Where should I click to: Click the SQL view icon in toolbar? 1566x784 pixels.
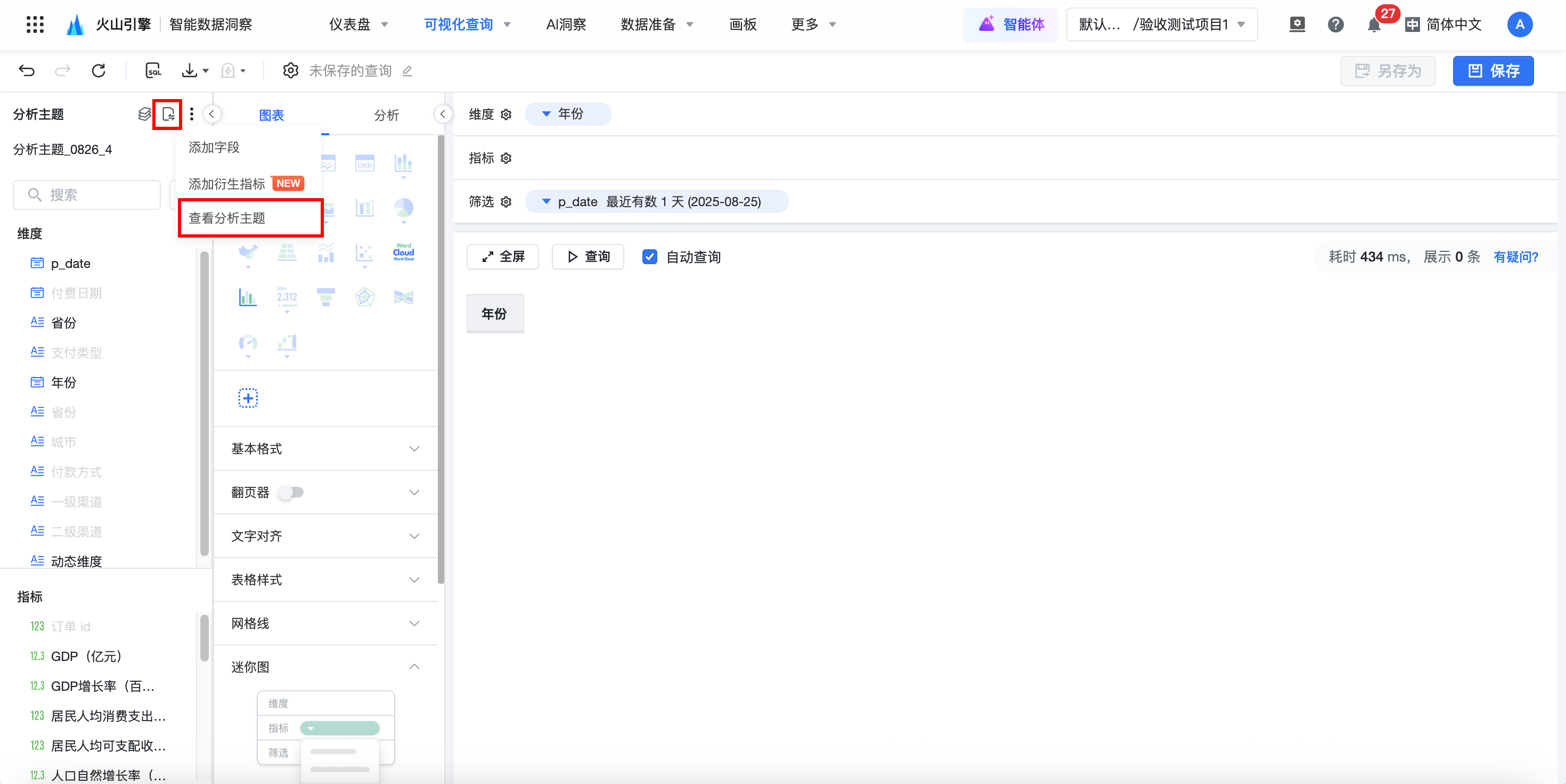(x=153, y=70)
